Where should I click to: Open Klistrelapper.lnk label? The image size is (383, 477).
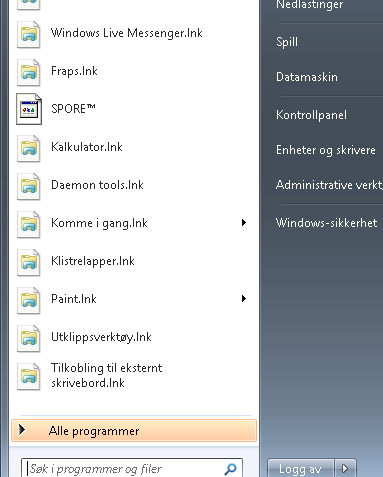[x=93, y=261]
